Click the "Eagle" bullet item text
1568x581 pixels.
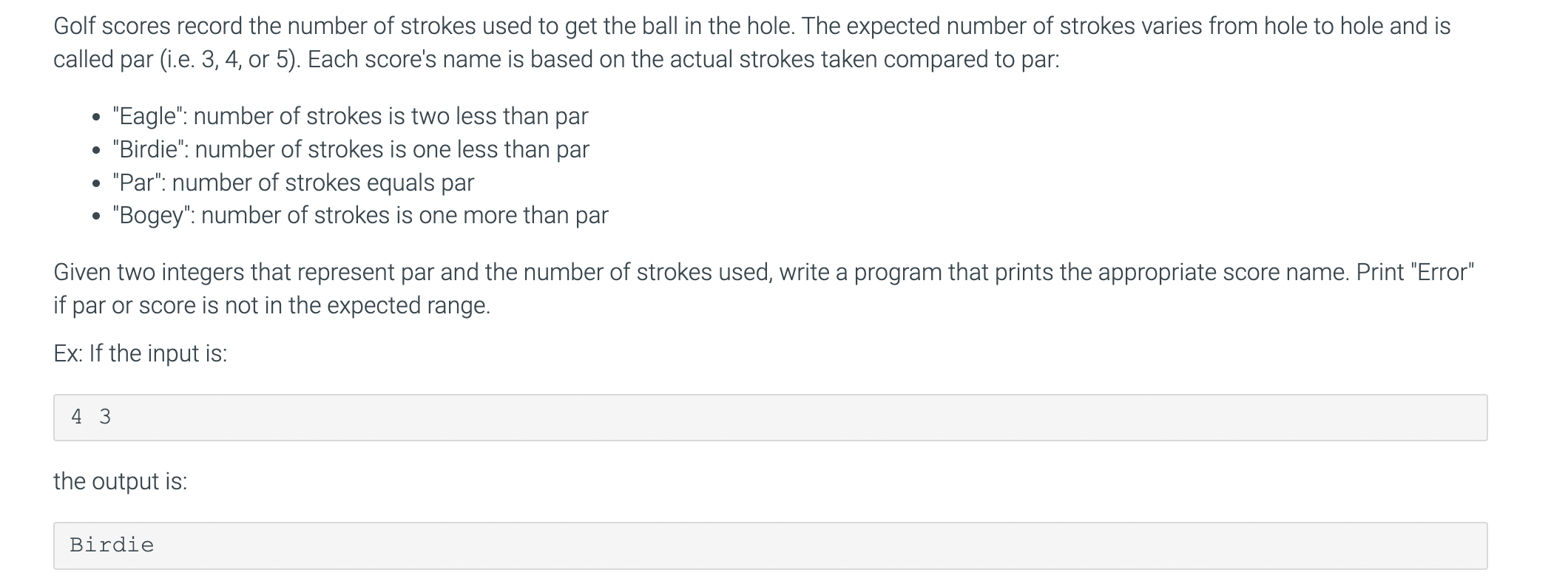click(x=351, y=116)
